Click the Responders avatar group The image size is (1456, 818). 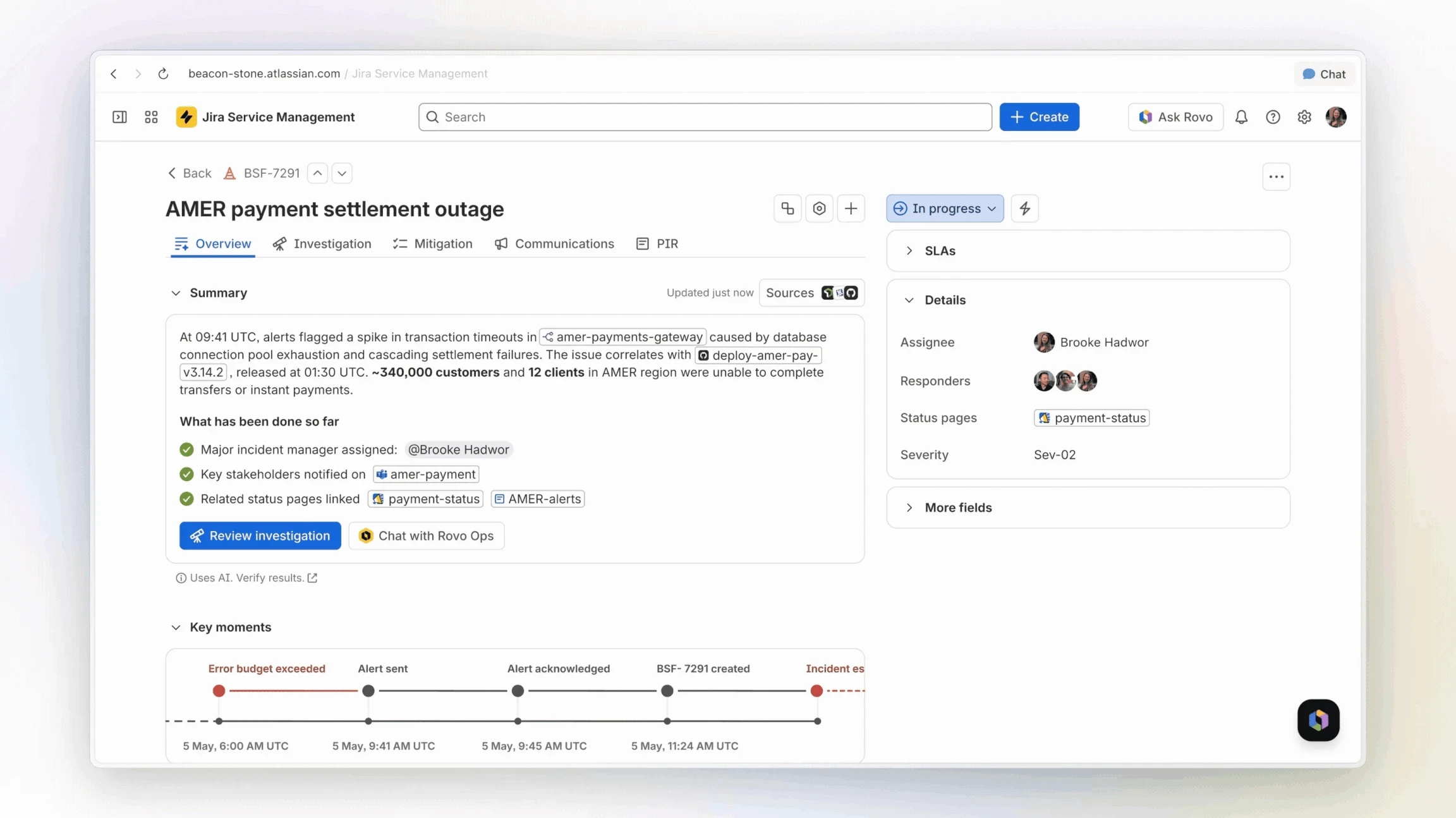pyautogui.click(x=1065, y=381)
